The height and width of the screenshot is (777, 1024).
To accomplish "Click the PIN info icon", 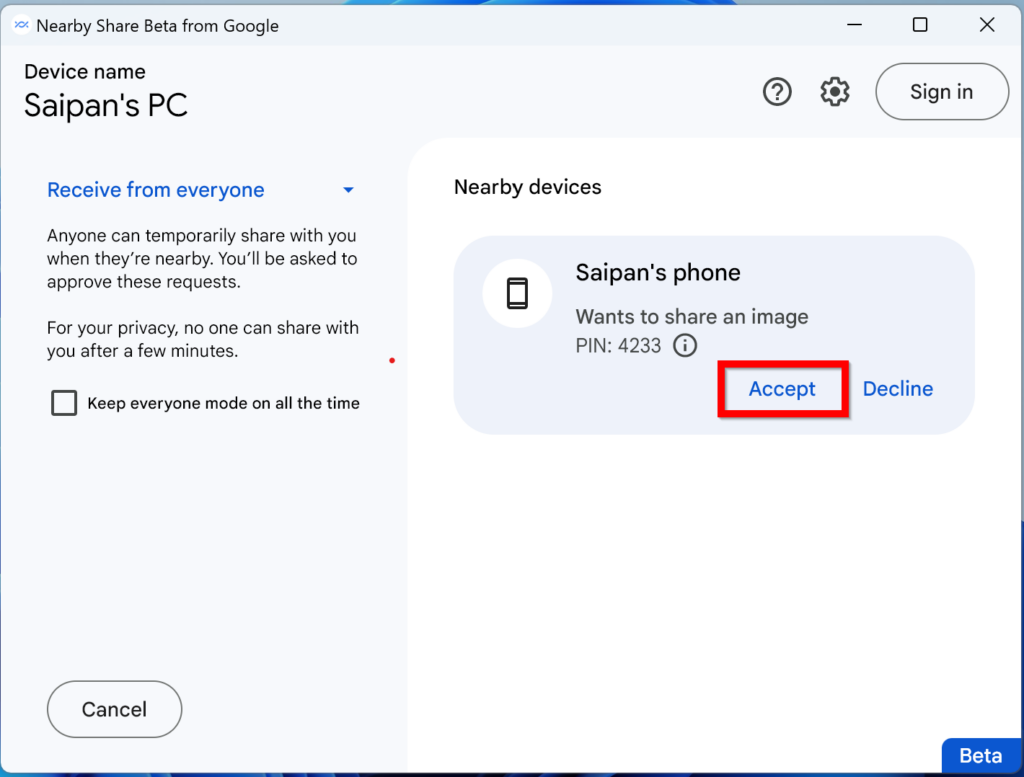I will coord(685,346).
